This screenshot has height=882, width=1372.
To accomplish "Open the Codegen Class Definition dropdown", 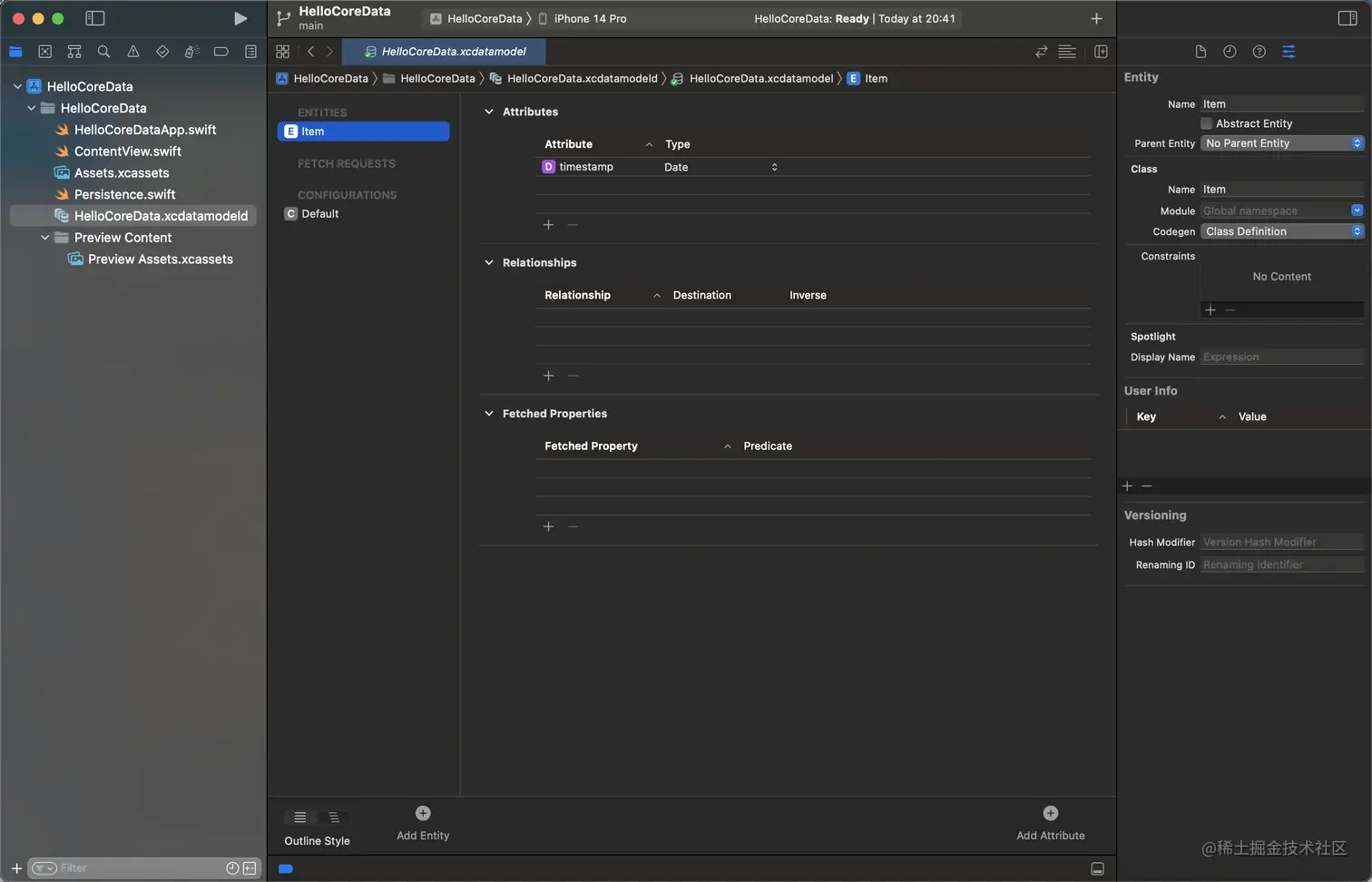I will [1282, 231].
